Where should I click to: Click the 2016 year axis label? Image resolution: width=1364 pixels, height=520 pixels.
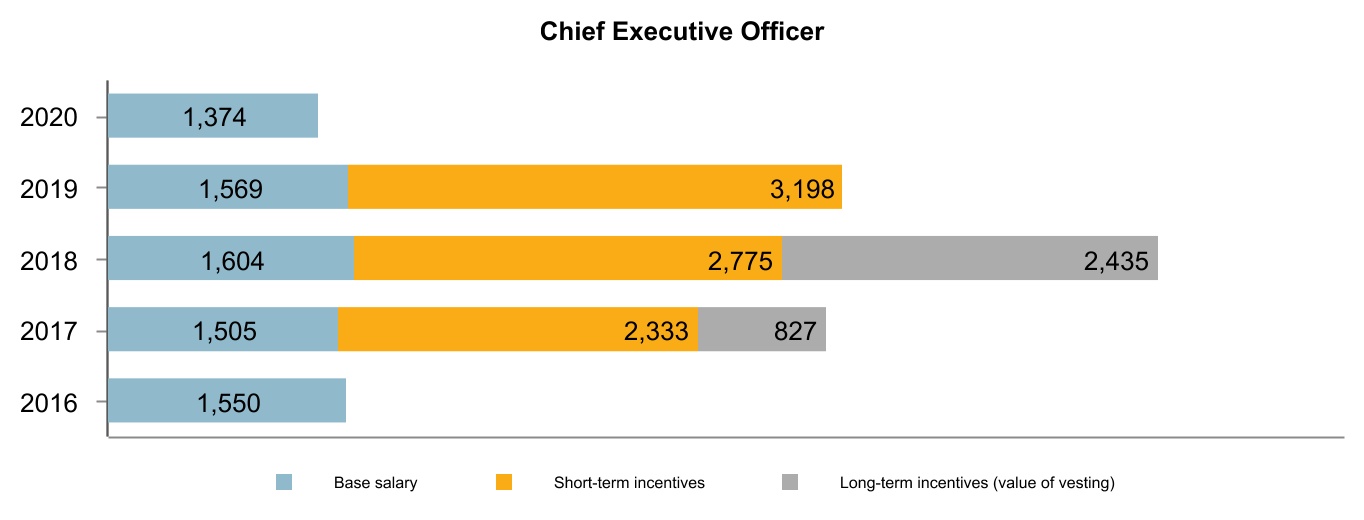49,402
